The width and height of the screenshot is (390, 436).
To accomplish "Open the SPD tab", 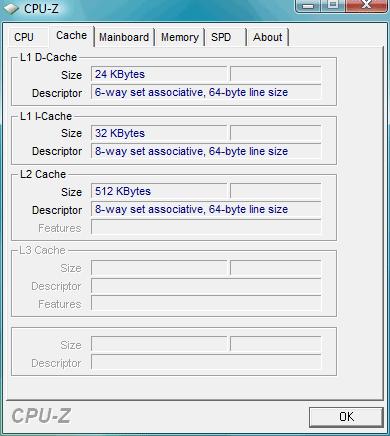I will click(226, 37).
